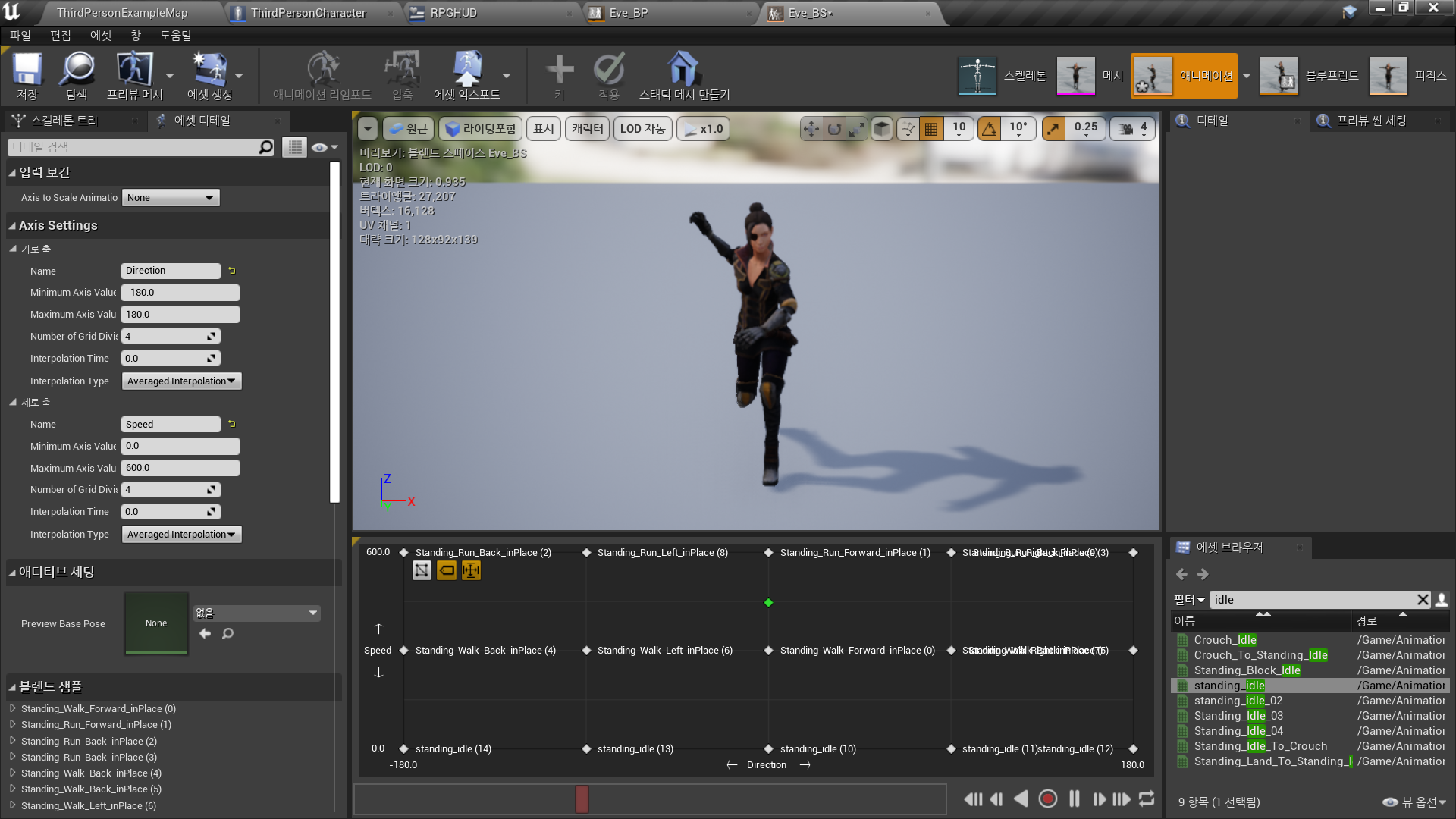Click the Make Static Mesh icon
The width and height of the screenshot is (1456, 819).
pyautogui.click(x=683, y=70)
